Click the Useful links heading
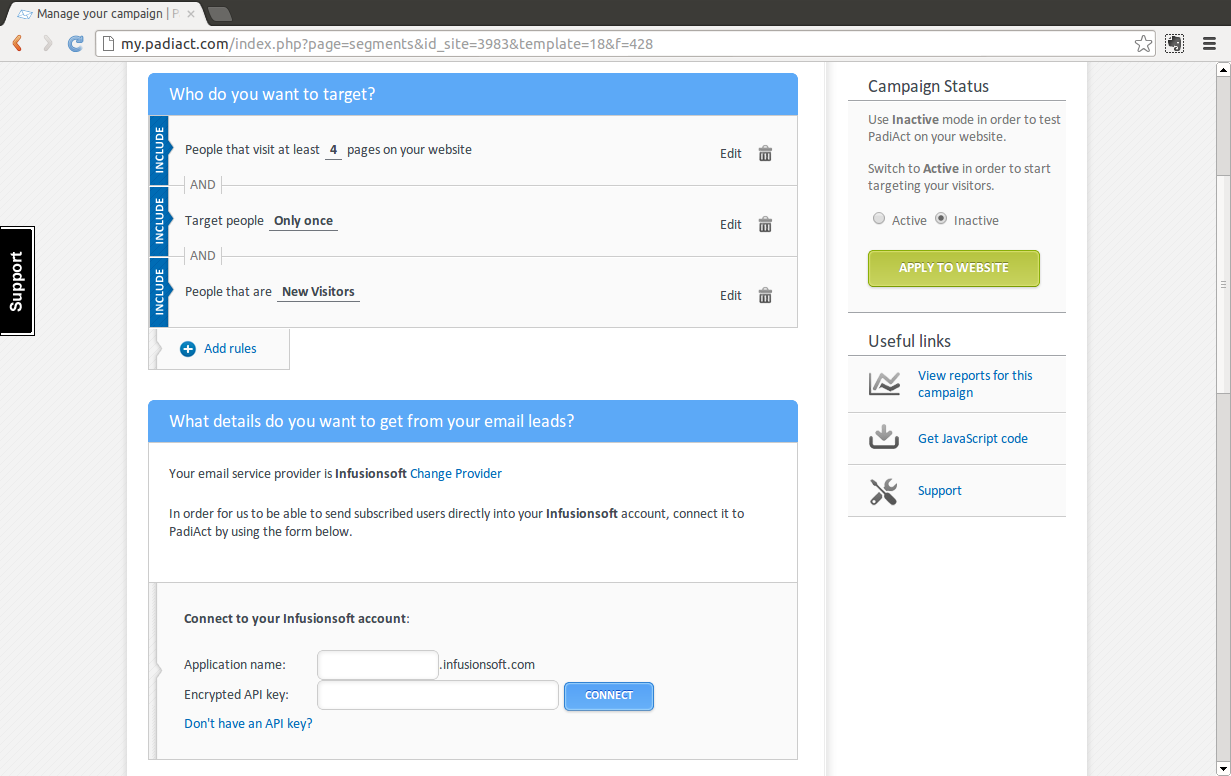Image resolution: width=1231 pixels, height=776 pixels. pos(909,341)
